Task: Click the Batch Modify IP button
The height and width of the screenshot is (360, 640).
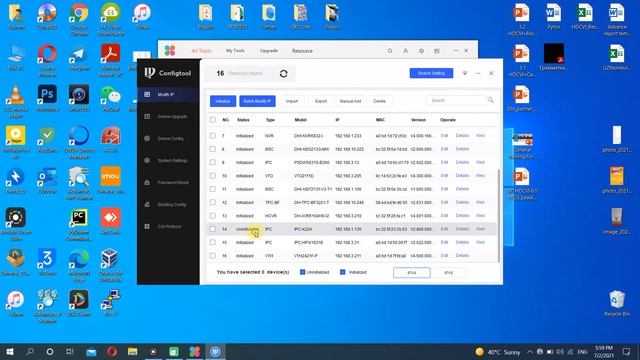Action: click(257, 101)
